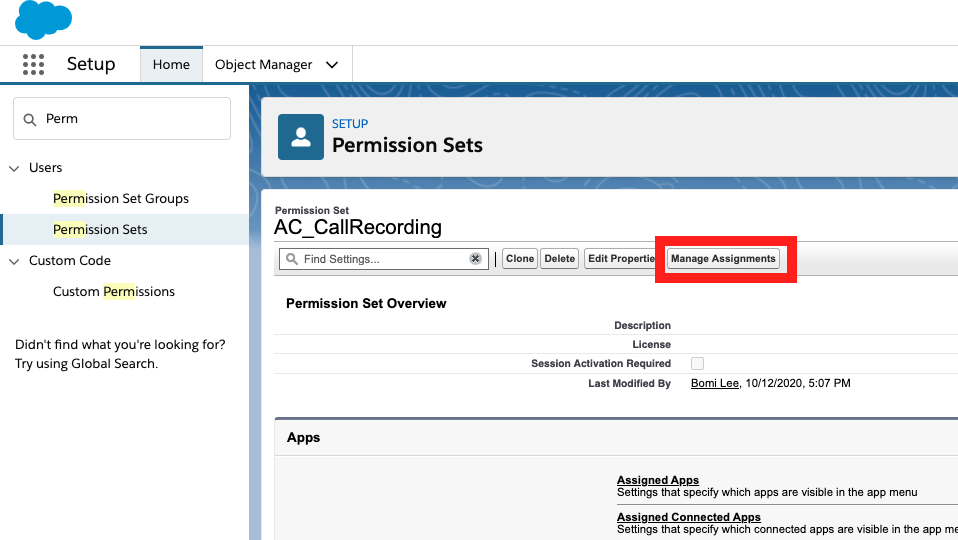Click the Salesforce cloud logo
Screen dimensions: 958x540
(43, 20)
